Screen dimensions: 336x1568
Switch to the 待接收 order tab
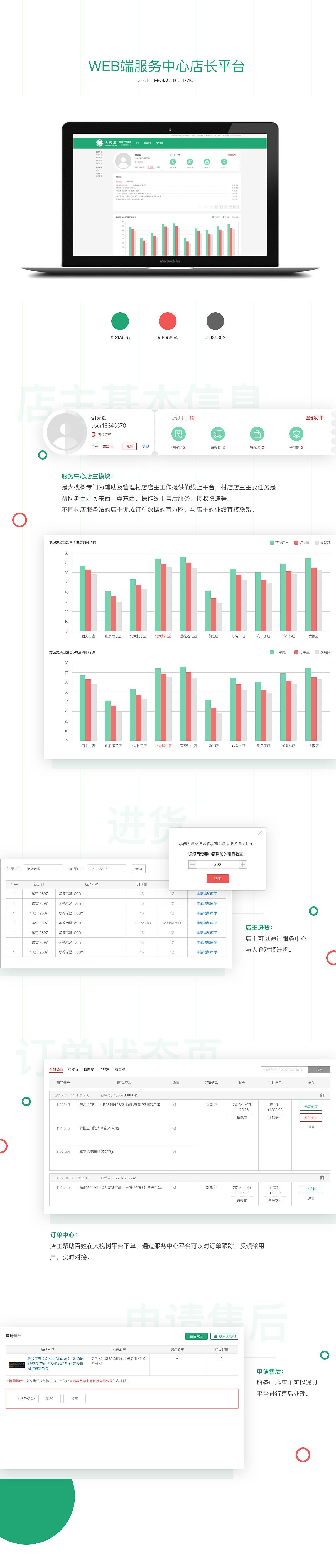73,1069
